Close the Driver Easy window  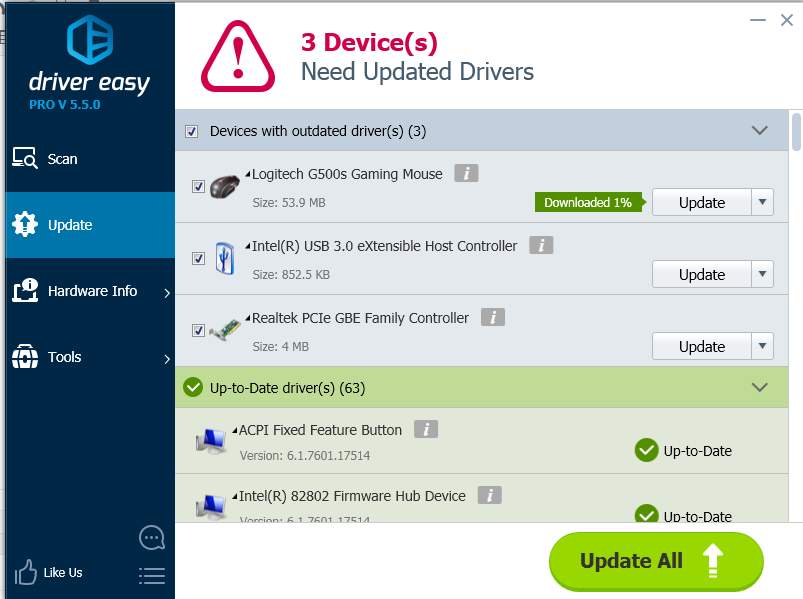pos(787,20)
